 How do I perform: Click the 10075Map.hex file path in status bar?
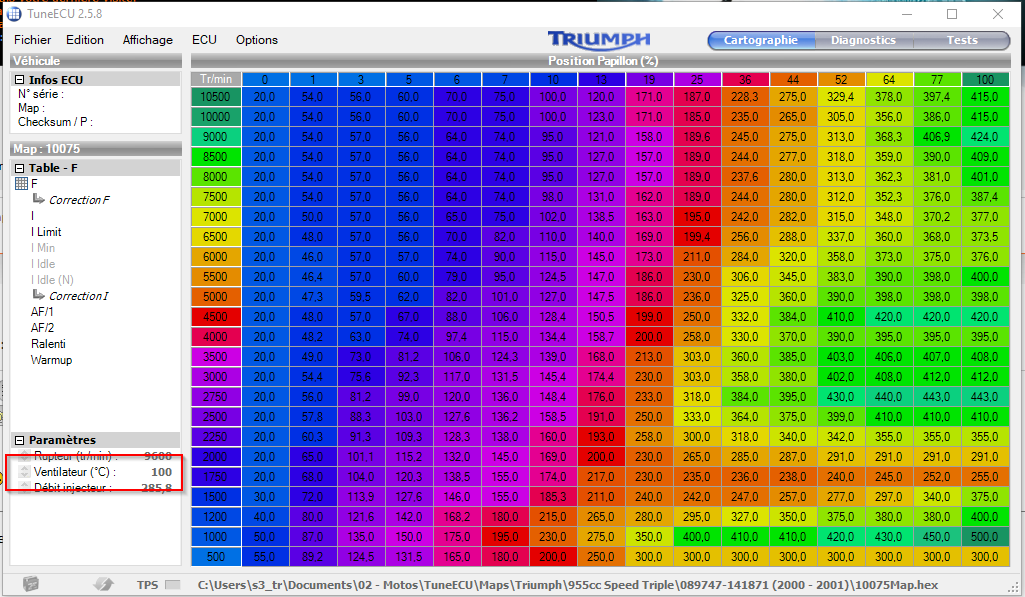567,585
